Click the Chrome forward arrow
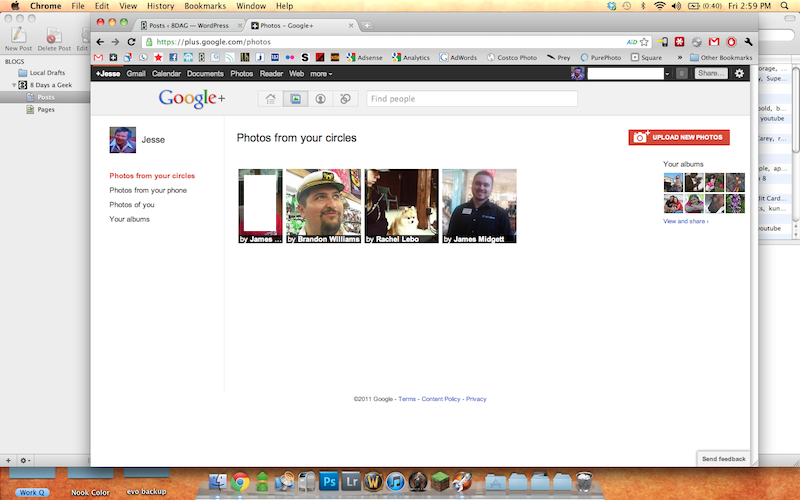This screenshot has height=500, width=800. pyautogui.click(x=115, y=42)
